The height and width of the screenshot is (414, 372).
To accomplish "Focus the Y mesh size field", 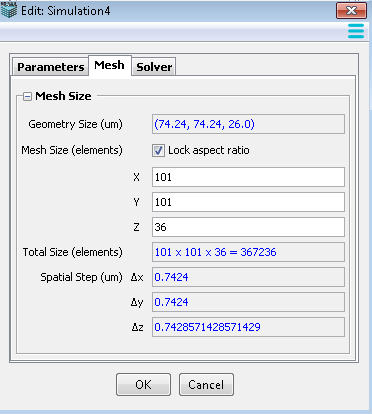I will [x=248, y=202].
